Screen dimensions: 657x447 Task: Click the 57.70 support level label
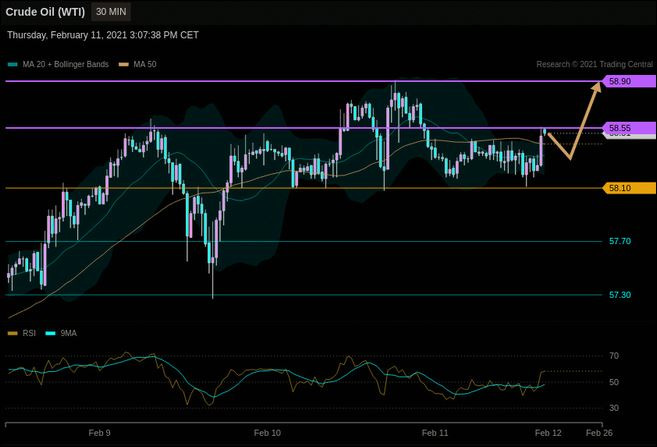pos(620,241)
